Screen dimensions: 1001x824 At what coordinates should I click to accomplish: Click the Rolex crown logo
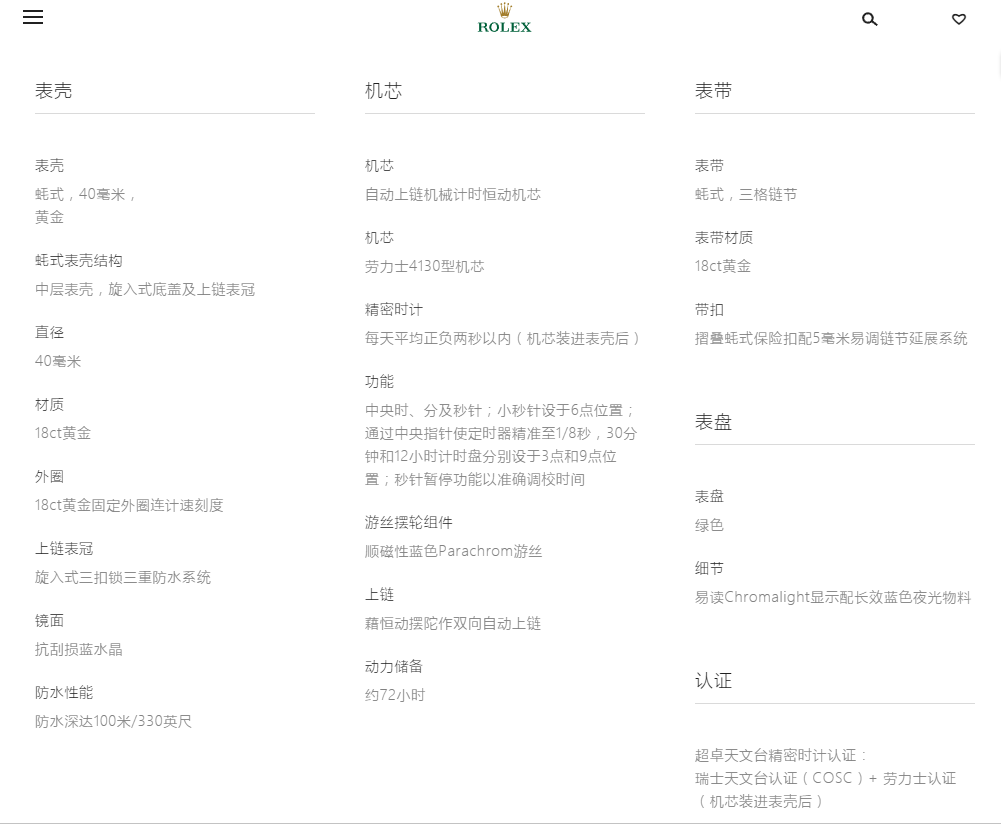point(504,18)
